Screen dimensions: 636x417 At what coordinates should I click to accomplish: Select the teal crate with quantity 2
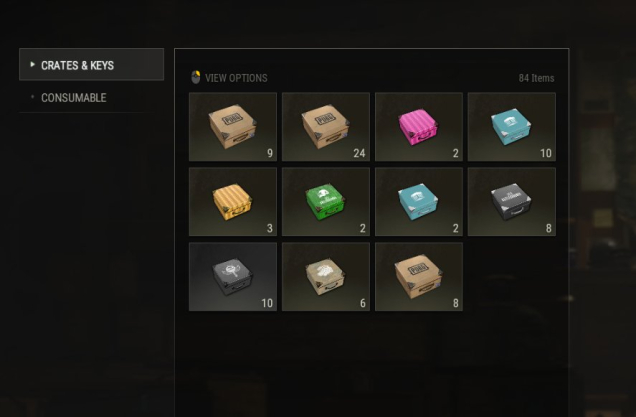click(419, 202)
